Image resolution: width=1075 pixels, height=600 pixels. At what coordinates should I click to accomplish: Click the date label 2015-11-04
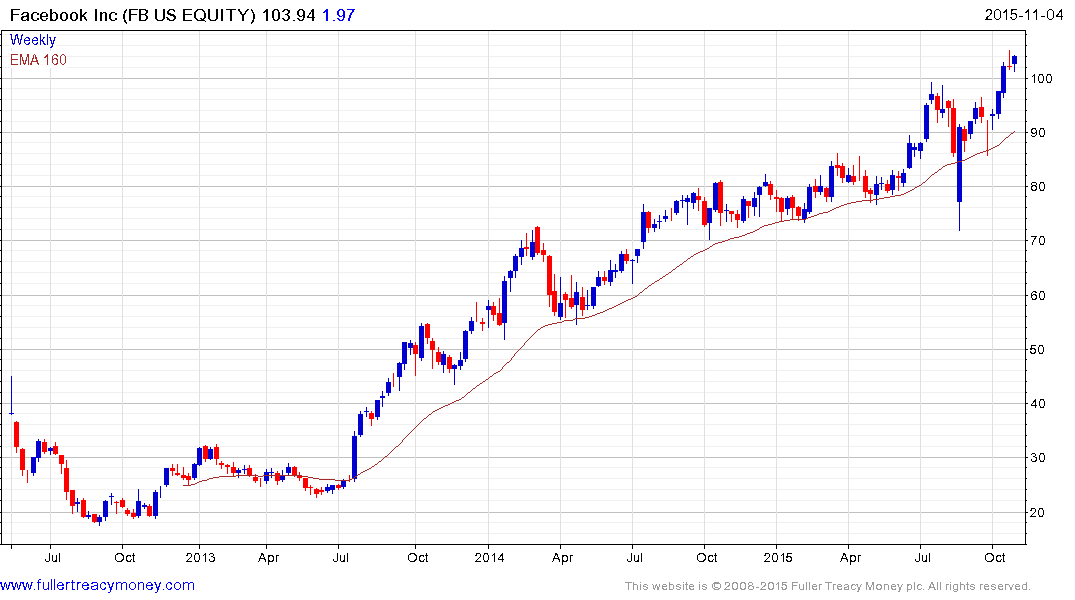[x=1024, y=14]
